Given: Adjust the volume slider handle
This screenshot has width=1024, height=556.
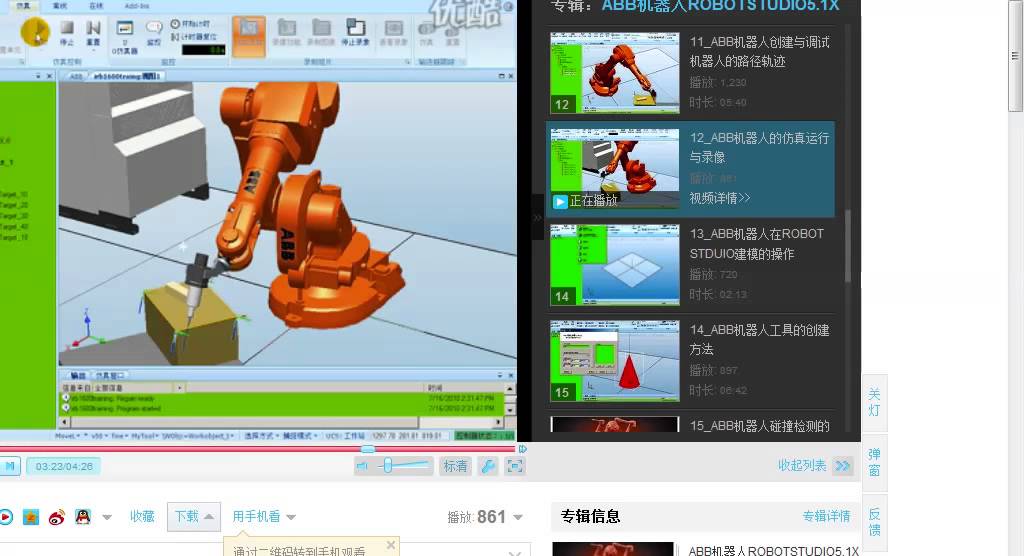Looking at the screenshot, I should (388, 465).
